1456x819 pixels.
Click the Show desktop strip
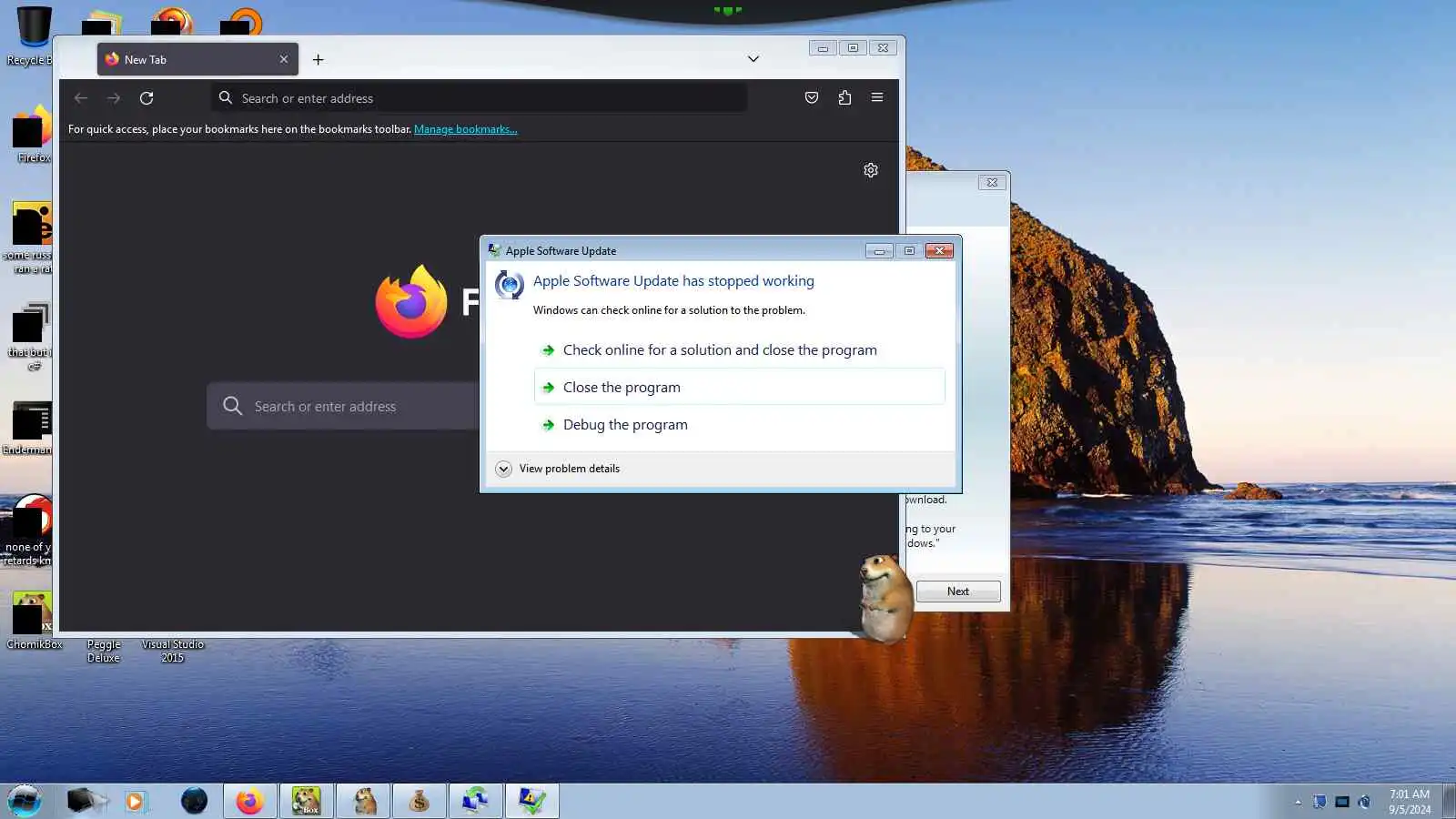pos(1449,802)
